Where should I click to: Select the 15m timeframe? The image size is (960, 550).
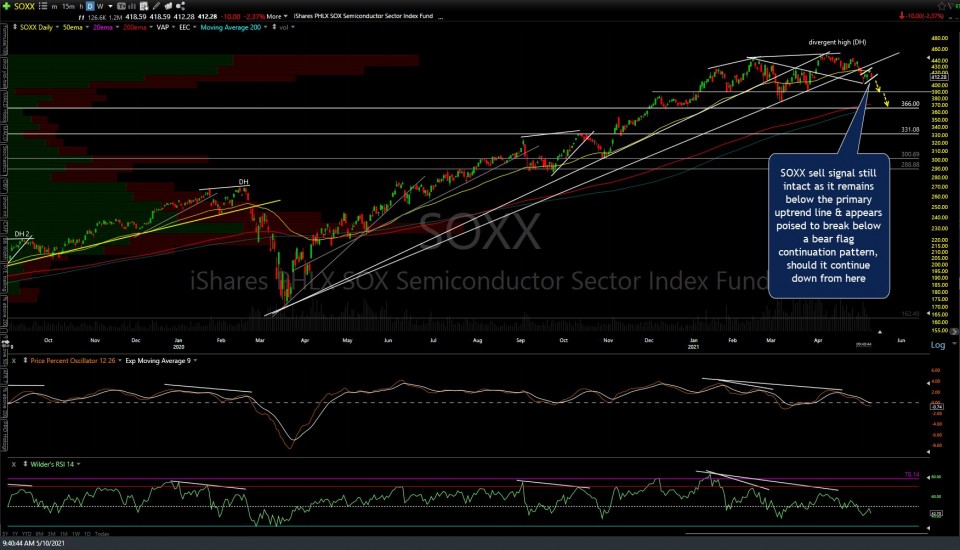pyautogui.click(x=69, y=6)
